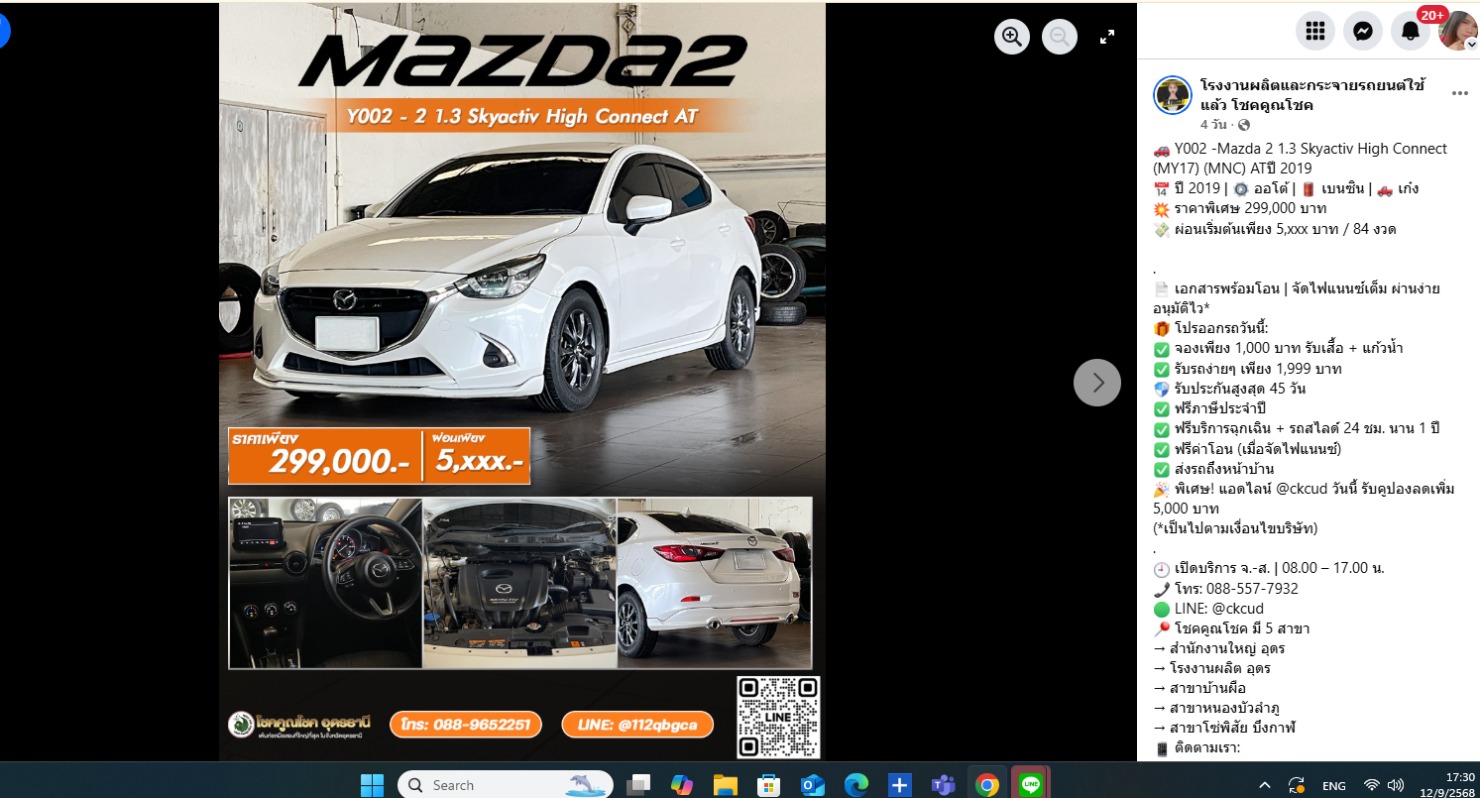Viewport: 1480px width, 798px height.
Task: Open Microsoft Teams from the taskbar
Action: coord(943,785)
